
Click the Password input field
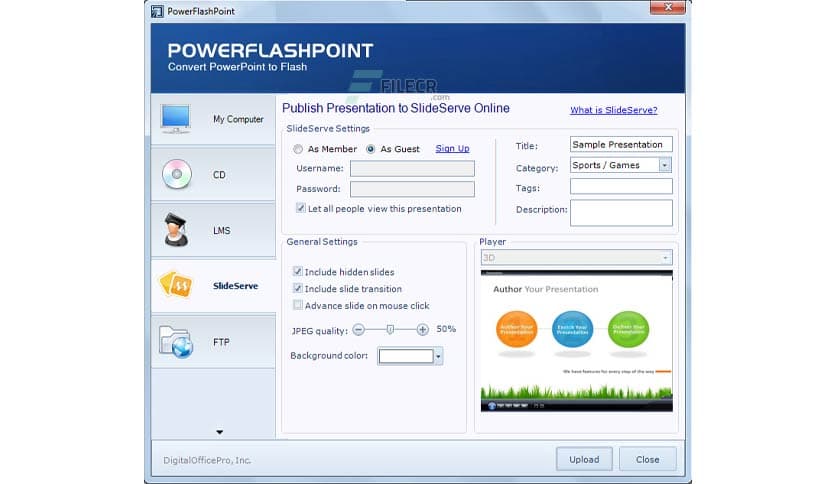pos(412,189)
